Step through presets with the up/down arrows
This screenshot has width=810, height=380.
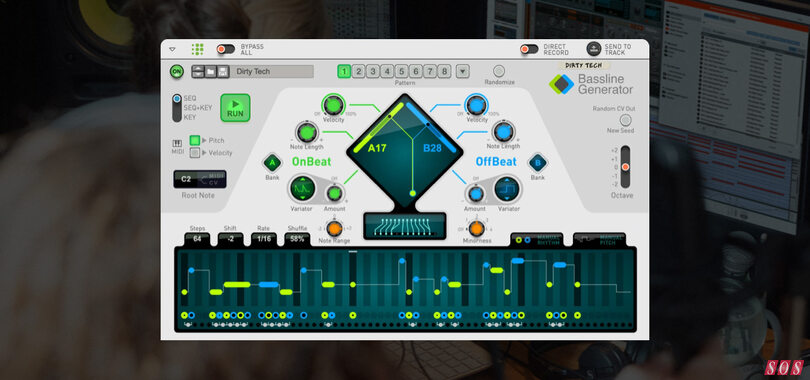tap(197, 71)
